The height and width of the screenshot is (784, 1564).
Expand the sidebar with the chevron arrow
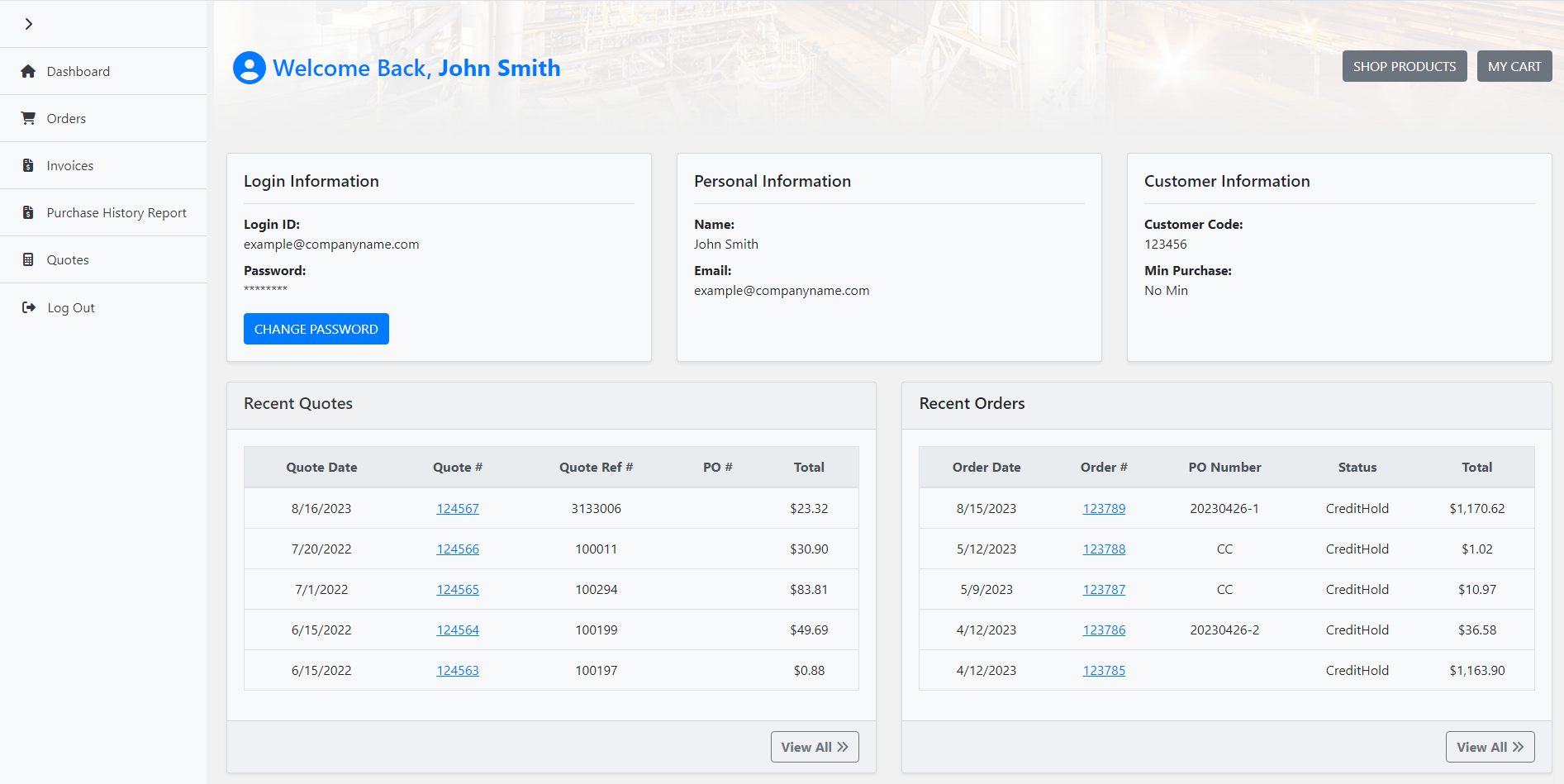29,24
